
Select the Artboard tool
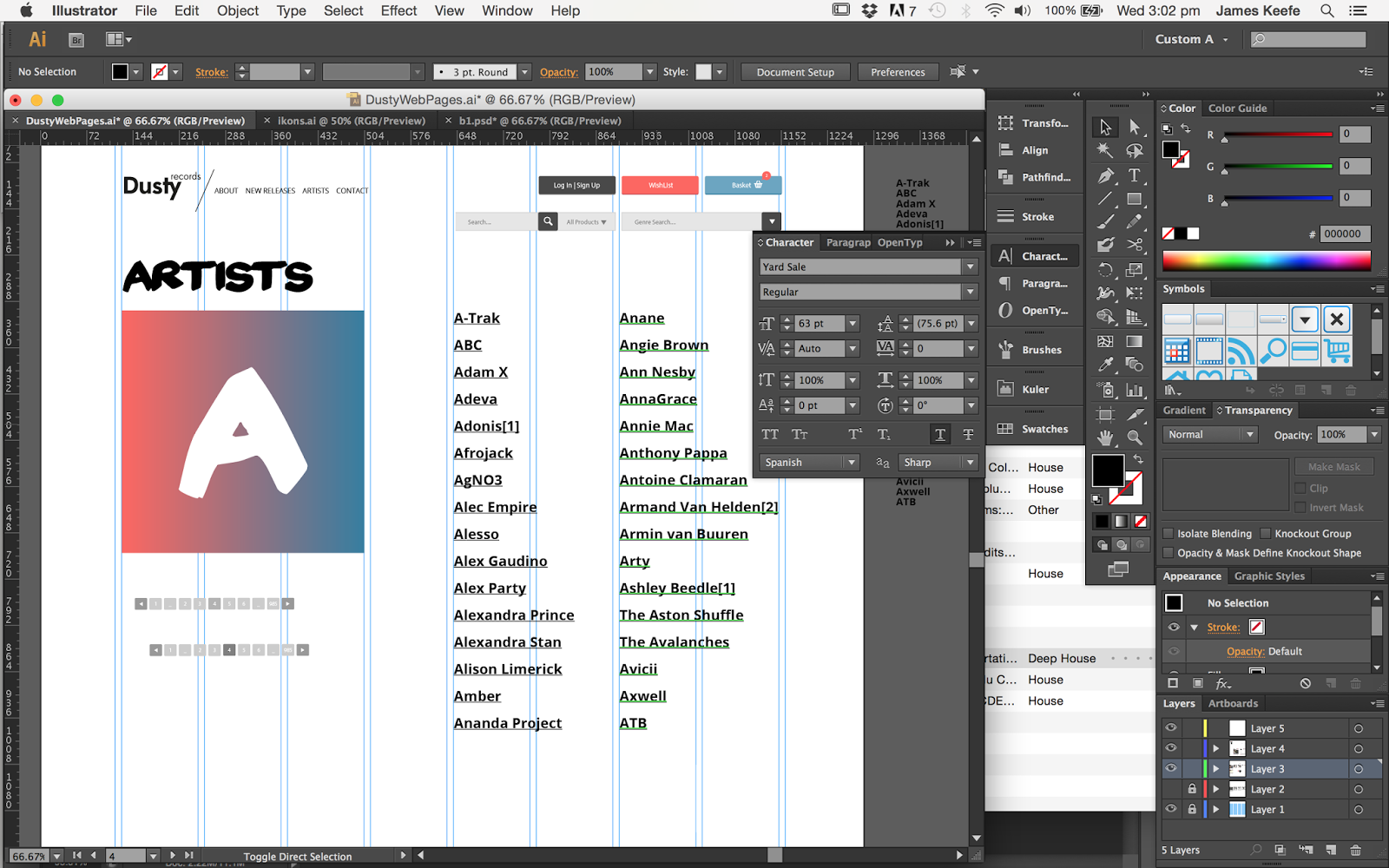point(1105,415)
